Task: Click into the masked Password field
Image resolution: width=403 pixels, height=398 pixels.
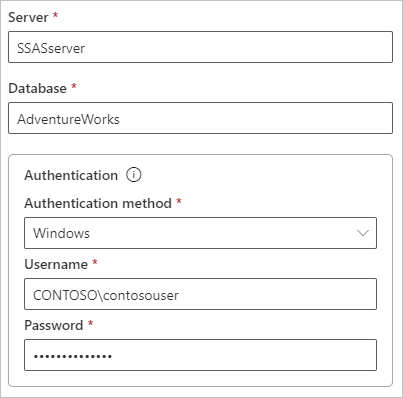Action: click(200, 355)
